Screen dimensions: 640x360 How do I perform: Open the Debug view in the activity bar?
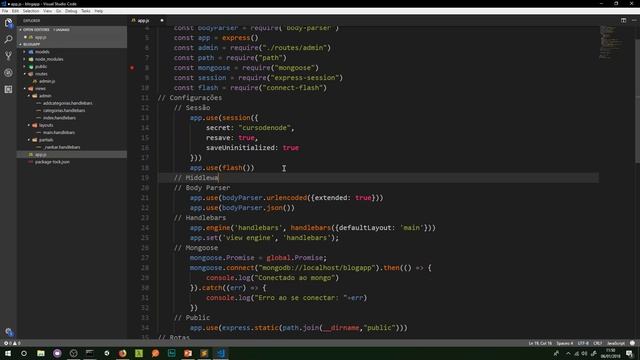[8, 73]
